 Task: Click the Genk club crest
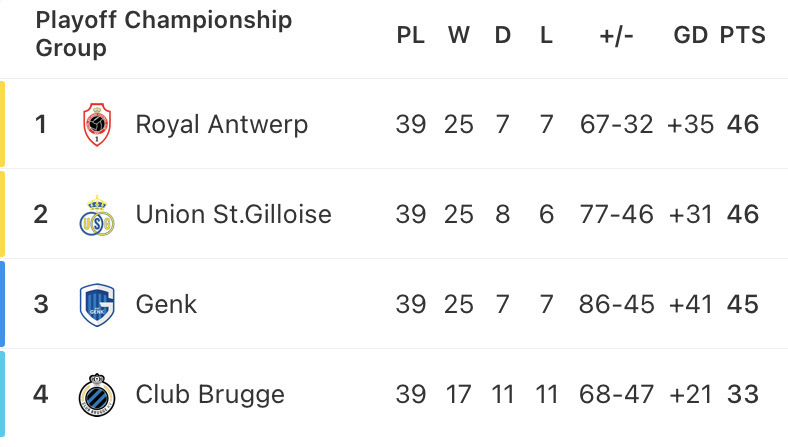(x=97, y=305)
